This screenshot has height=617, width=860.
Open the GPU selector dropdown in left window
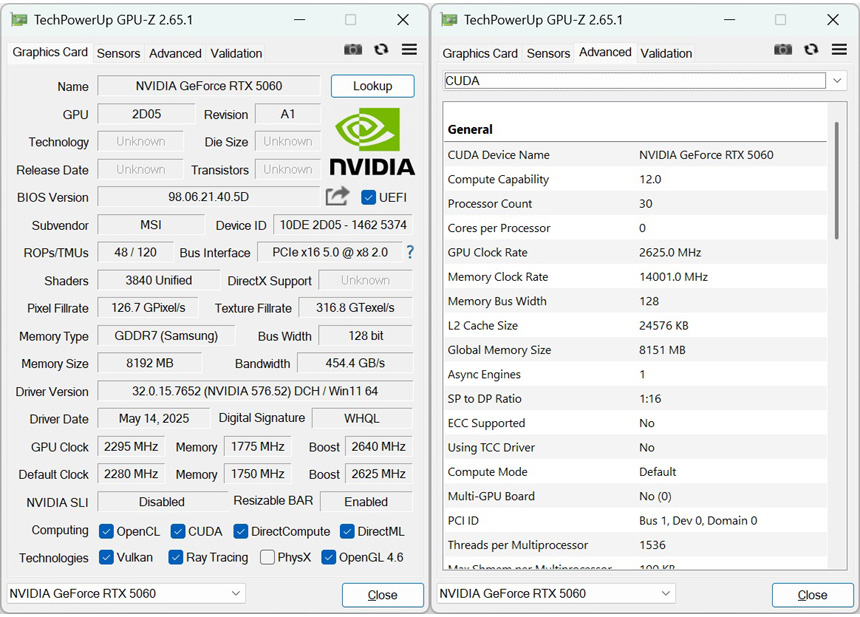tap(236, 594)
